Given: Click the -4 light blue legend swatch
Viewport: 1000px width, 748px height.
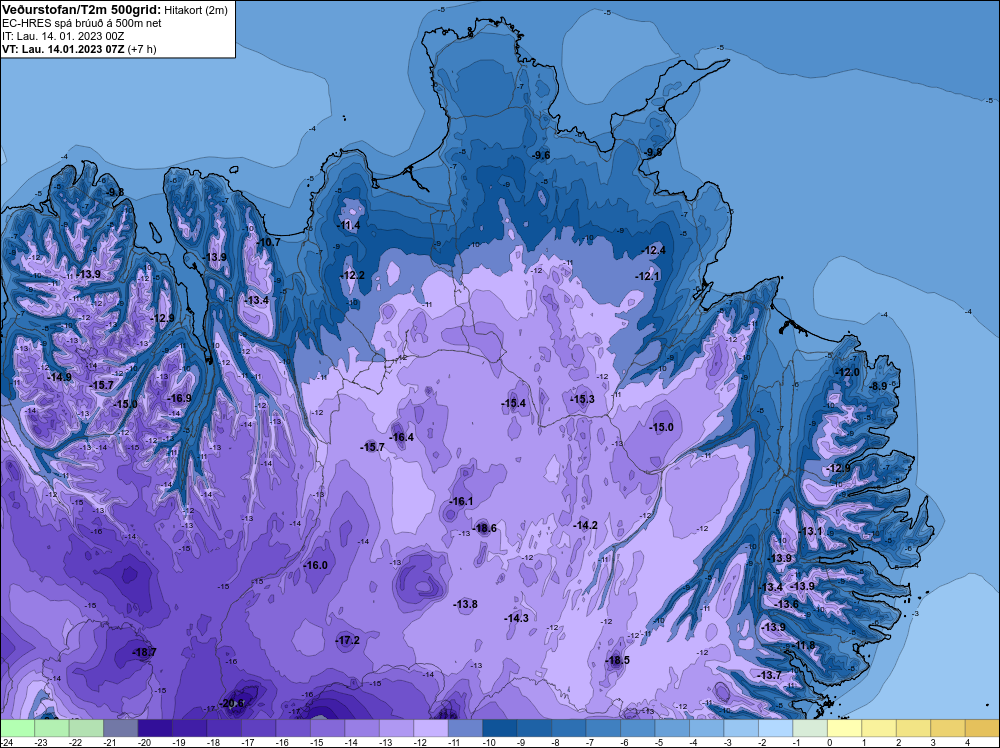Looking at the screenshot, I should pyautogui.click(x=706, y=728).
